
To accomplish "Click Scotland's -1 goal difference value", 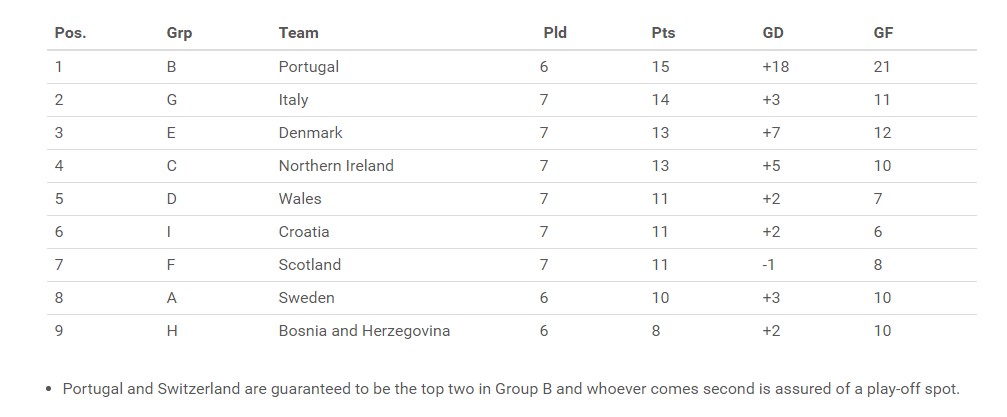I will (768, 265).
